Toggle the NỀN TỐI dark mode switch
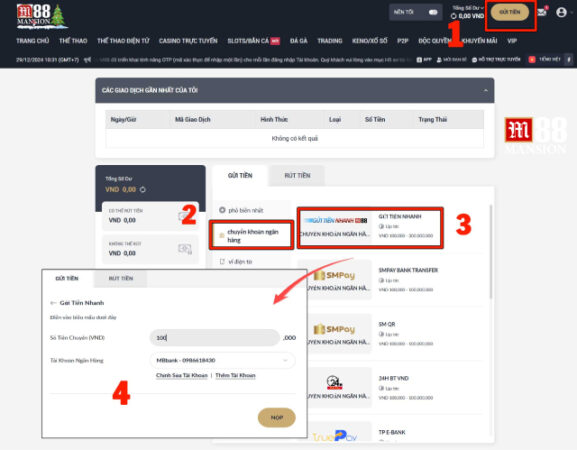 (433, 13)
